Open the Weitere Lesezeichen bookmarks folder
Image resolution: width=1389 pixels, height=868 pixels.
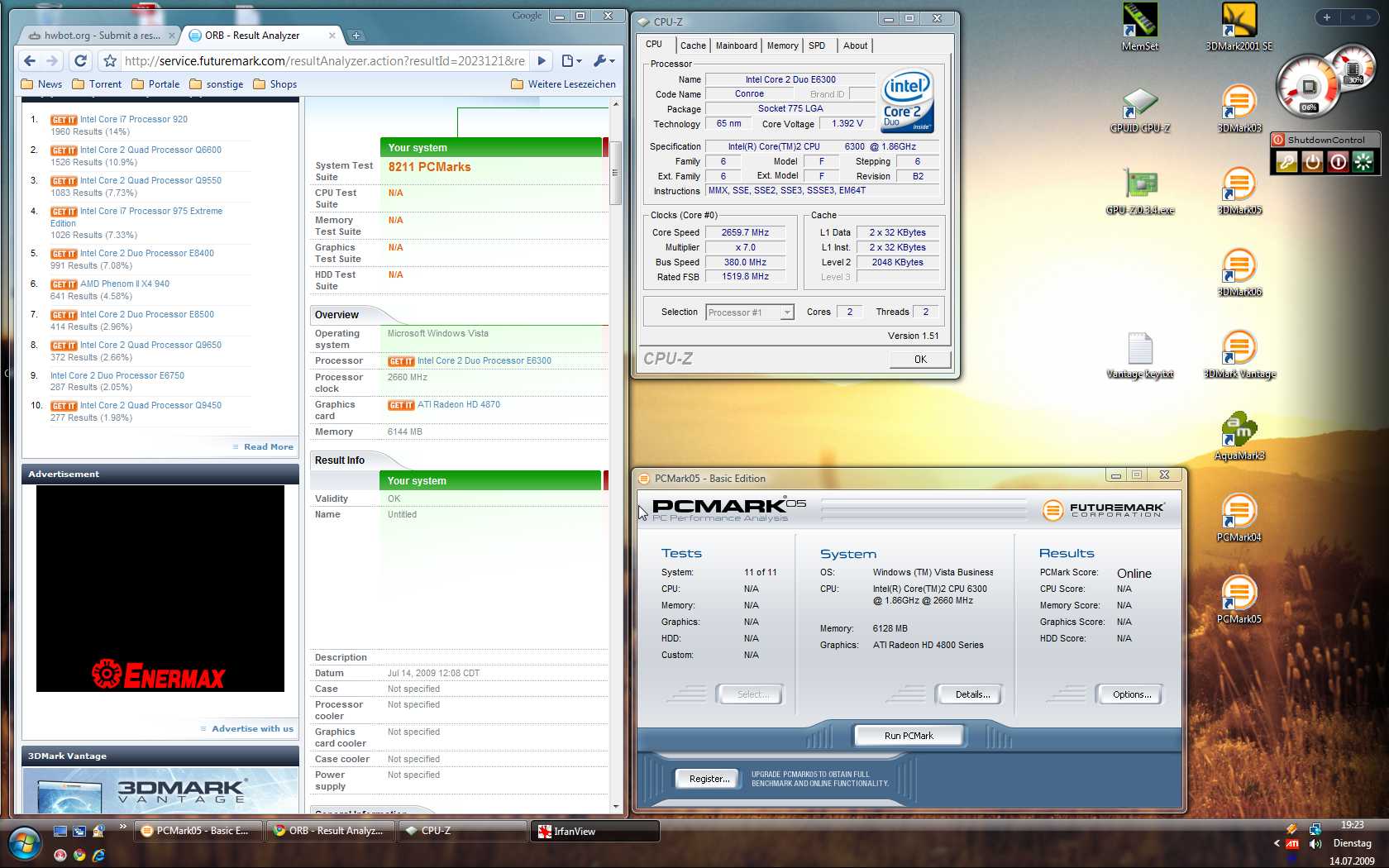pyautogui.click(x=564, y=84)
